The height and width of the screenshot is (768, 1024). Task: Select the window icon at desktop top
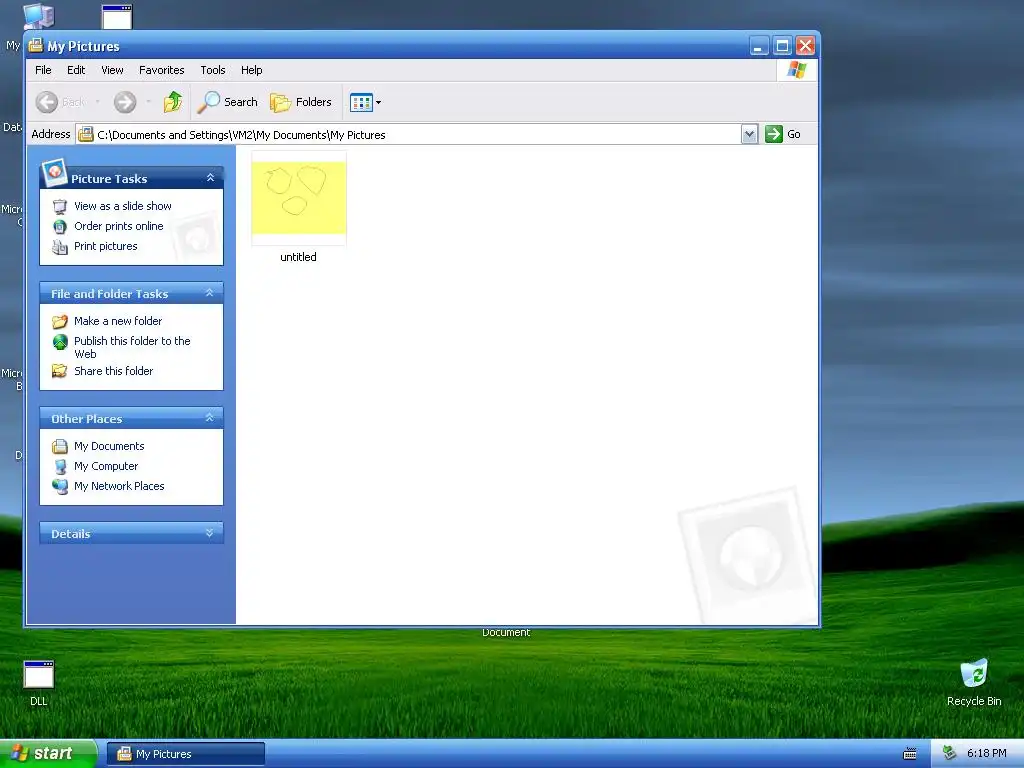tap(118, 16)
